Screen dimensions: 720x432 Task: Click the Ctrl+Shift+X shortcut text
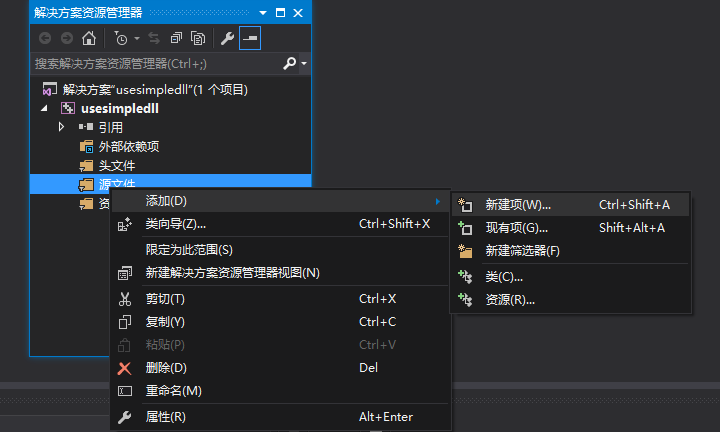[394, 224]
